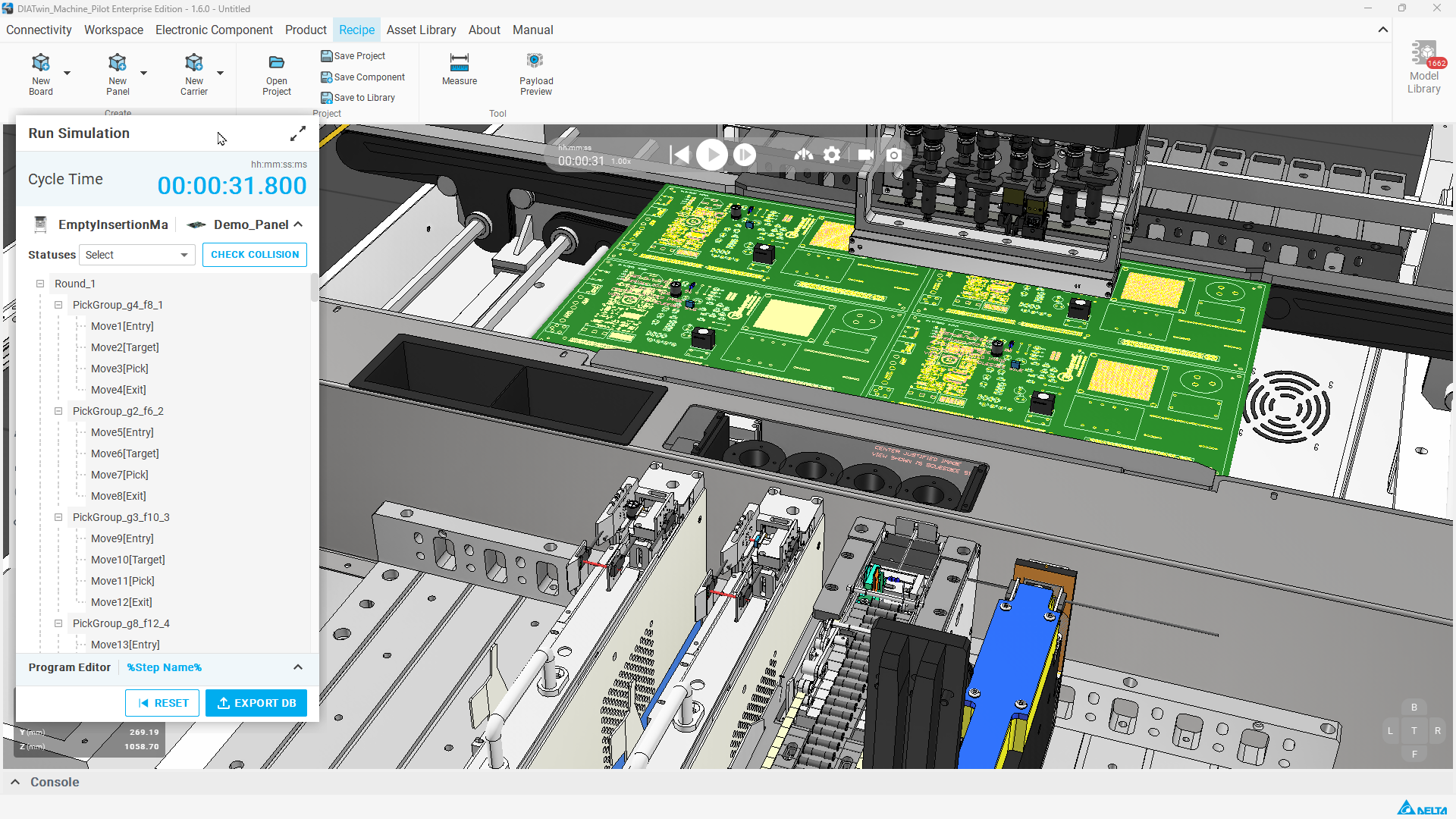Select the Move7[Pick] step
Viewport: 1456px width, 819px height.
[x=120, y=475]
